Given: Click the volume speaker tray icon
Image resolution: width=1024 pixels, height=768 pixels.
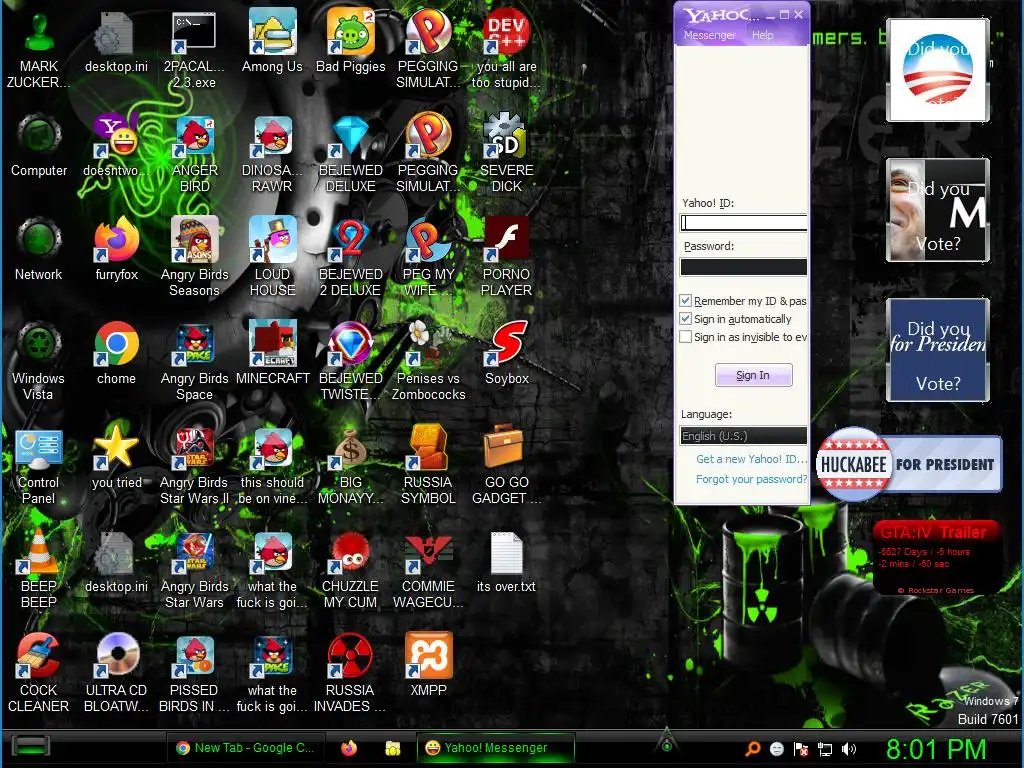Looking at the screenshot, I should [848, 748].
